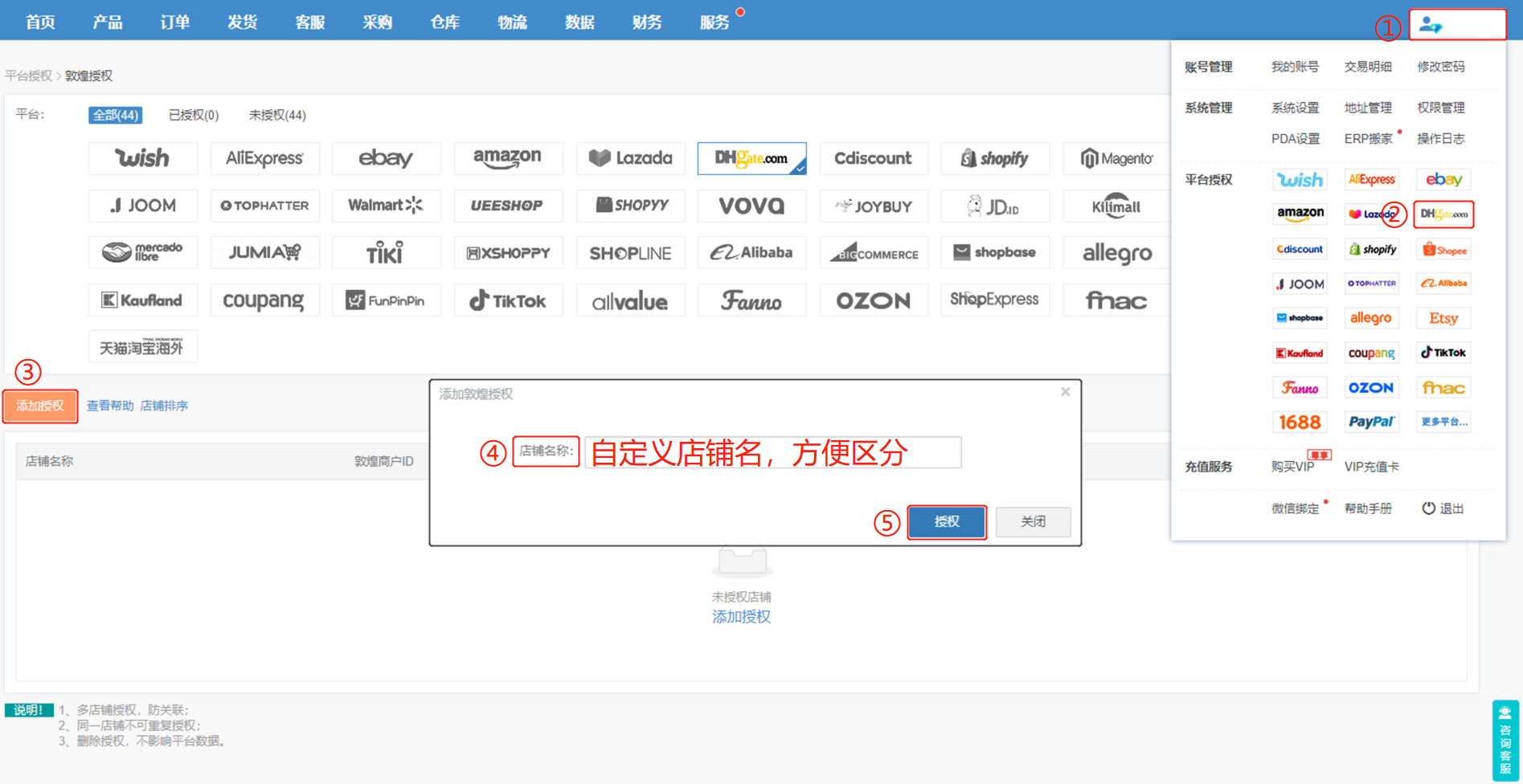Select the JOYBUY platform logo
Image resolution: width=1523 pixels, height=784 pixels.
[x=874, y=206]
